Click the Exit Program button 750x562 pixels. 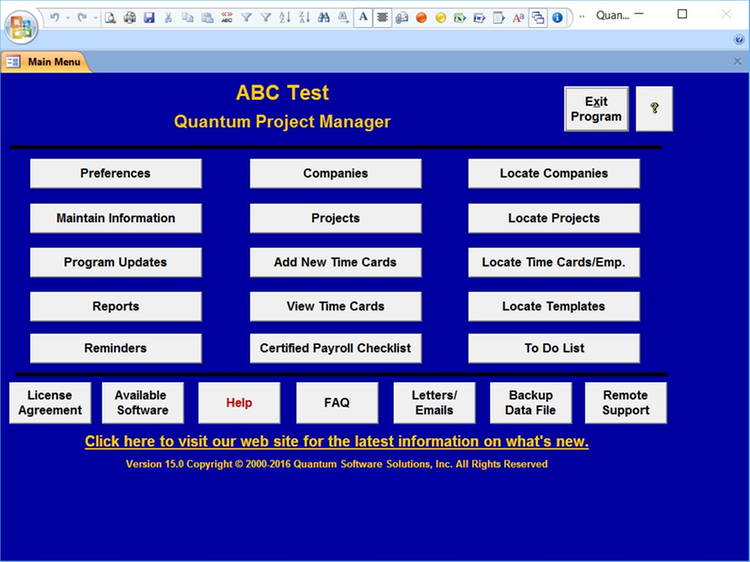[596, 109]
